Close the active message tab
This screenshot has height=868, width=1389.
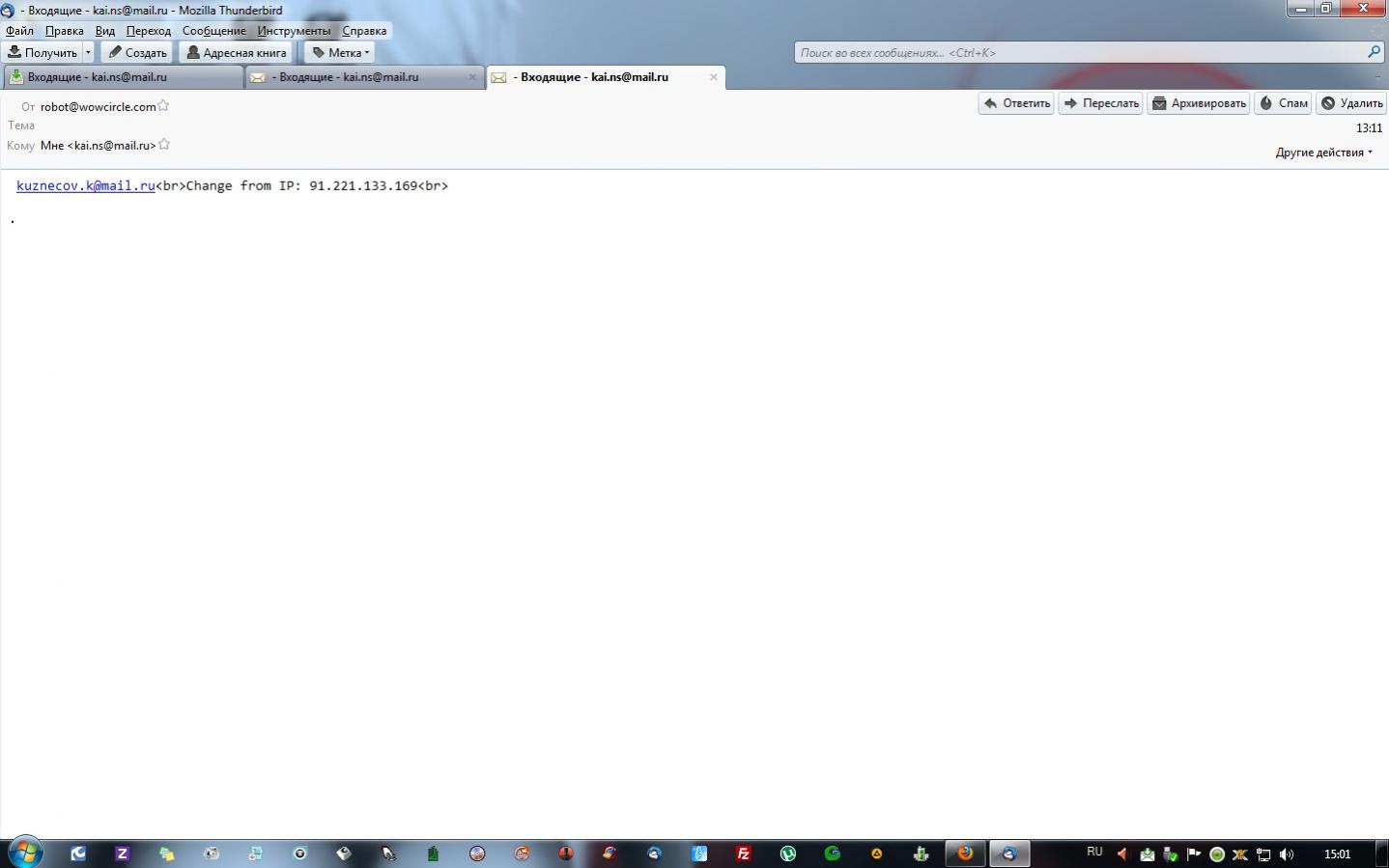[x=714, y=77]
